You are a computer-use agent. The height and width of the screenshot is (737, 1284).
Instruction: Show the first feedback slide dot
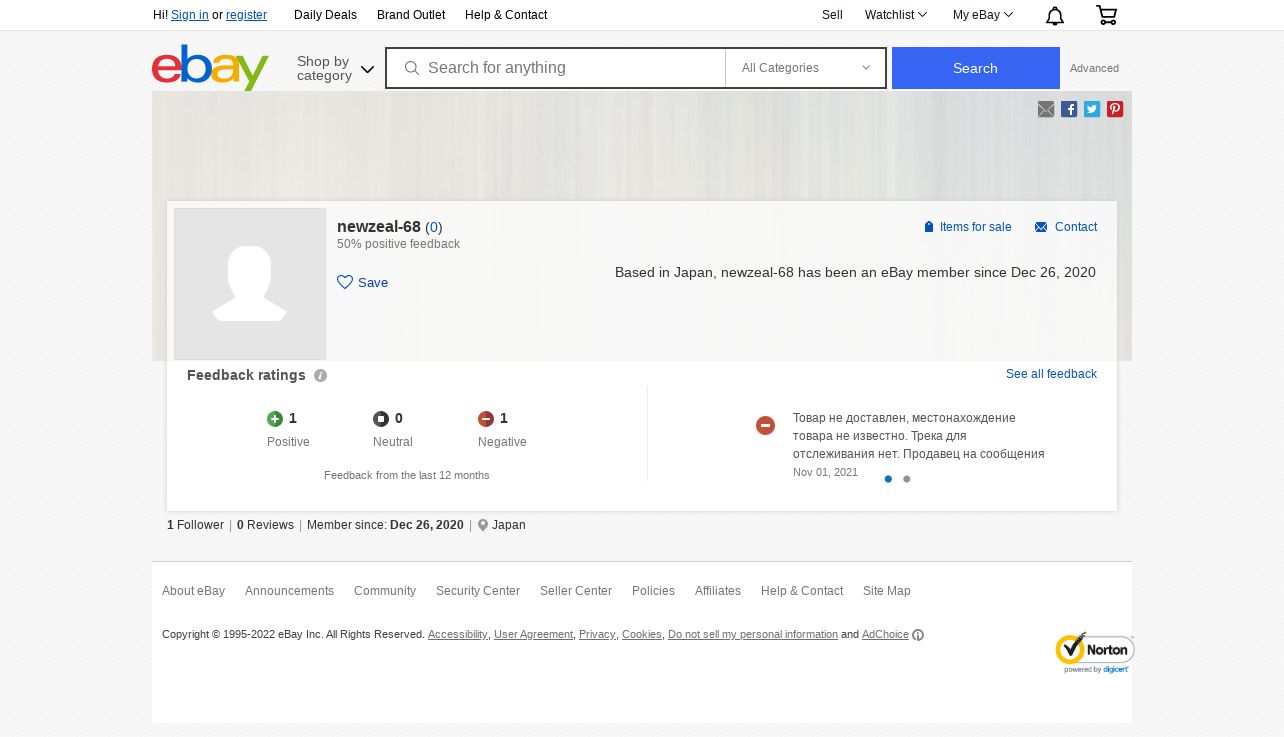click(x=888, y=479)
